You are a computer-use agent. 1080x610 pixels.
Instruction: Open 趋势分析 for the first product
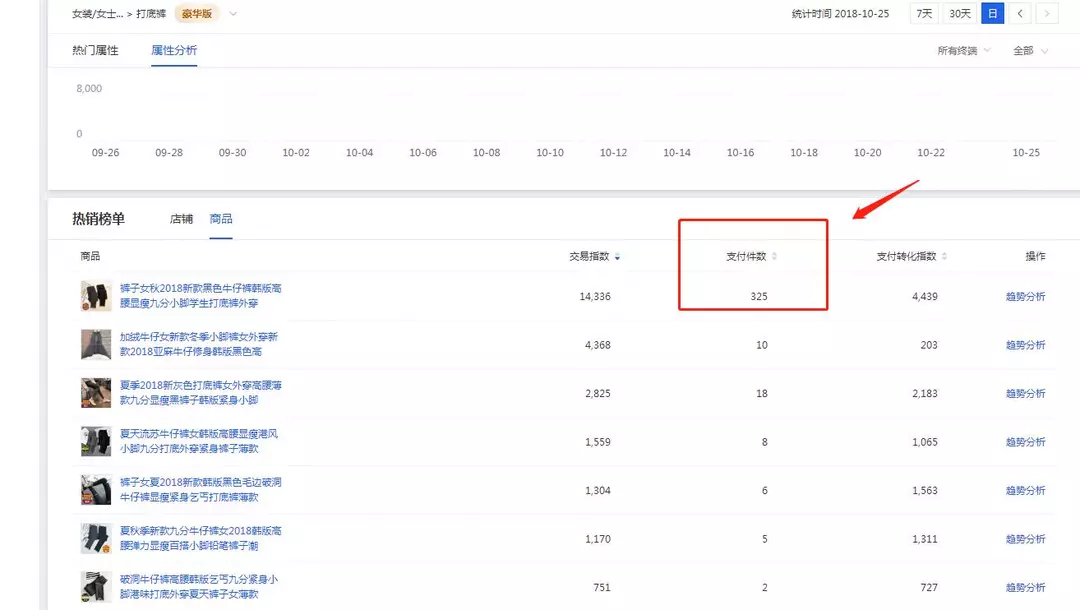pos(1025,296)
